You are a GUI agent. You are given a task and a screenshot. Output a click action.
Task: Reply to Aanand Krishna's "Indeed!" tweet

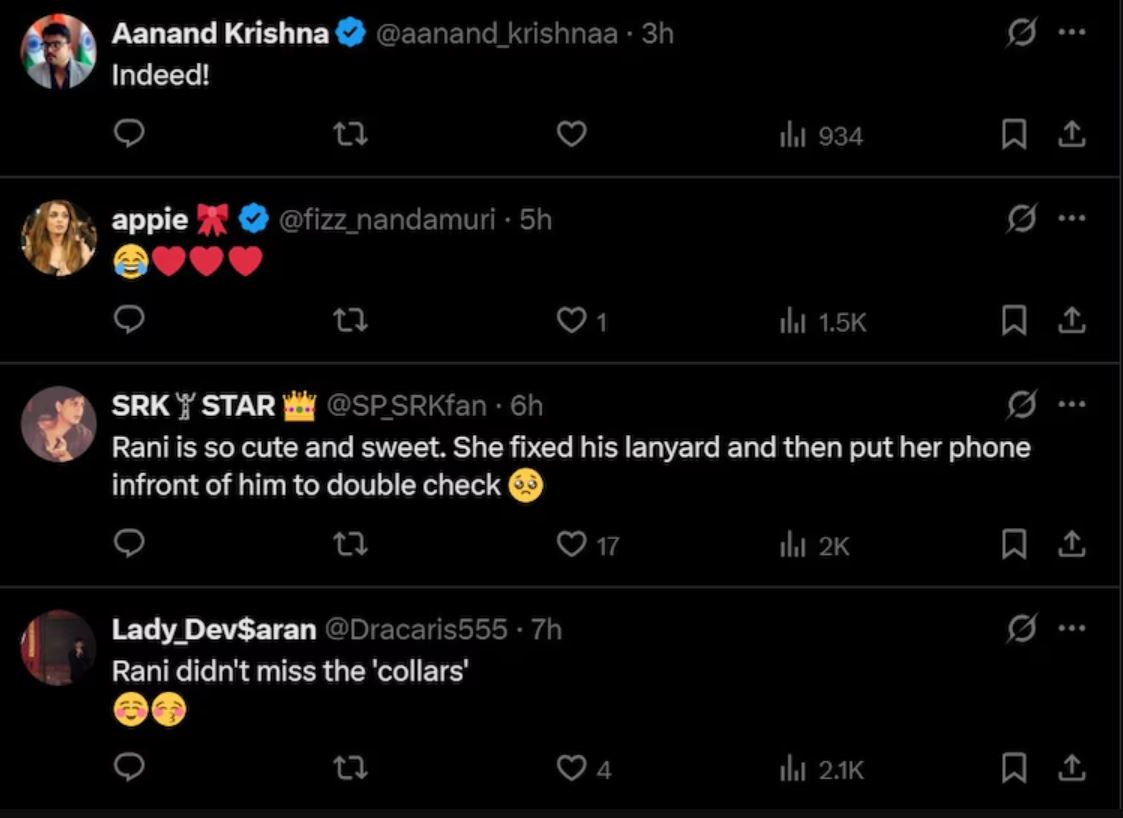coord(130,134)
